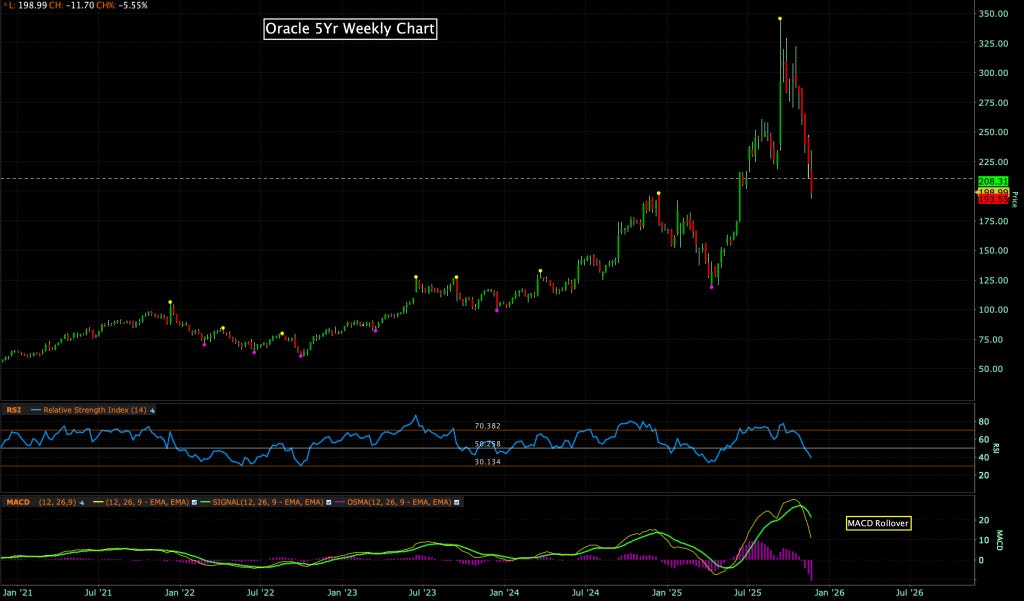Click the MACD Rollover annotation label
Viewport: 1024px width, 601px height.
point(879,522)
